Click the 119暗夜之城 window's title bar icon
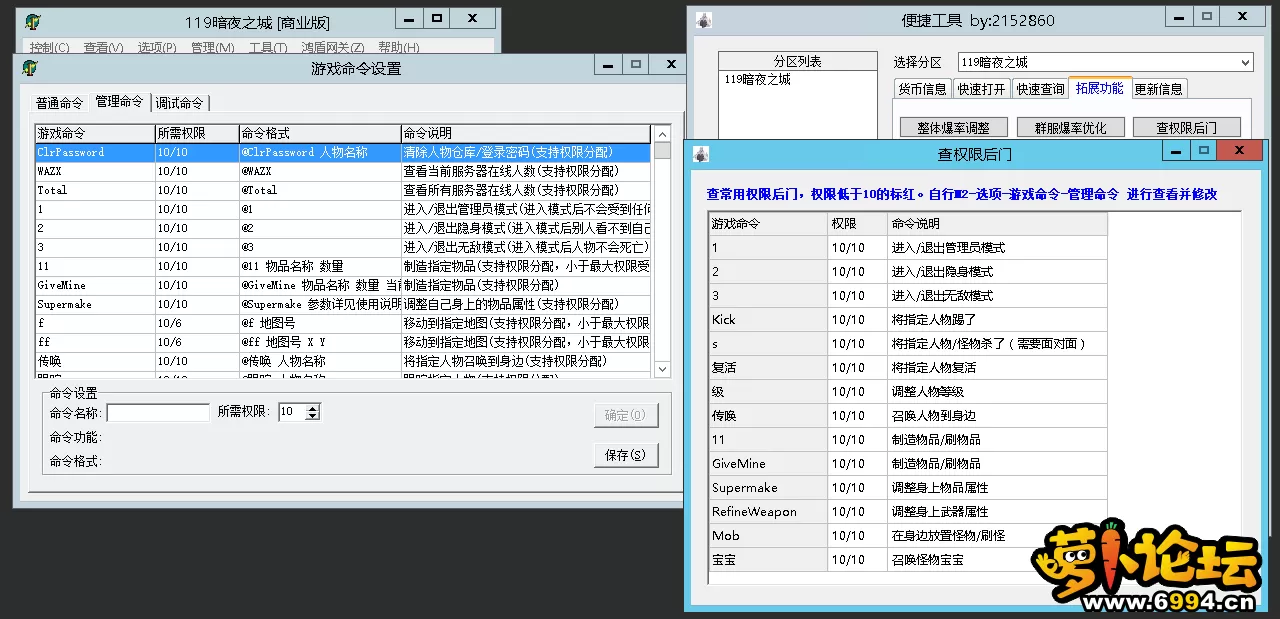1280x619 pixels. 31,21
